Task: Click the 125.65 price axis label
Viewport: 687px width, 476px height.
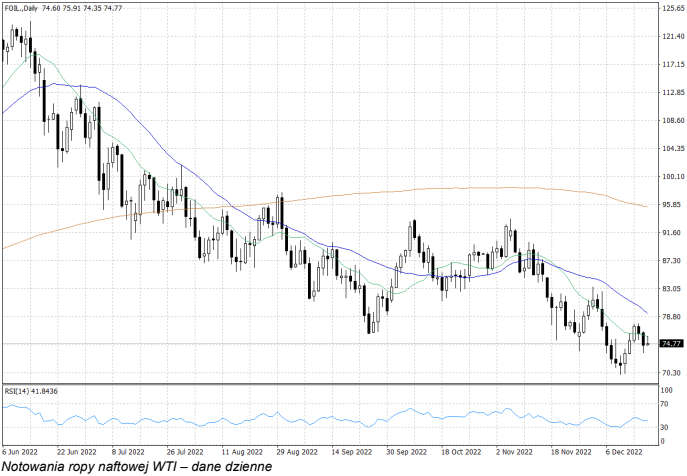Action: (x=672, y=8)
